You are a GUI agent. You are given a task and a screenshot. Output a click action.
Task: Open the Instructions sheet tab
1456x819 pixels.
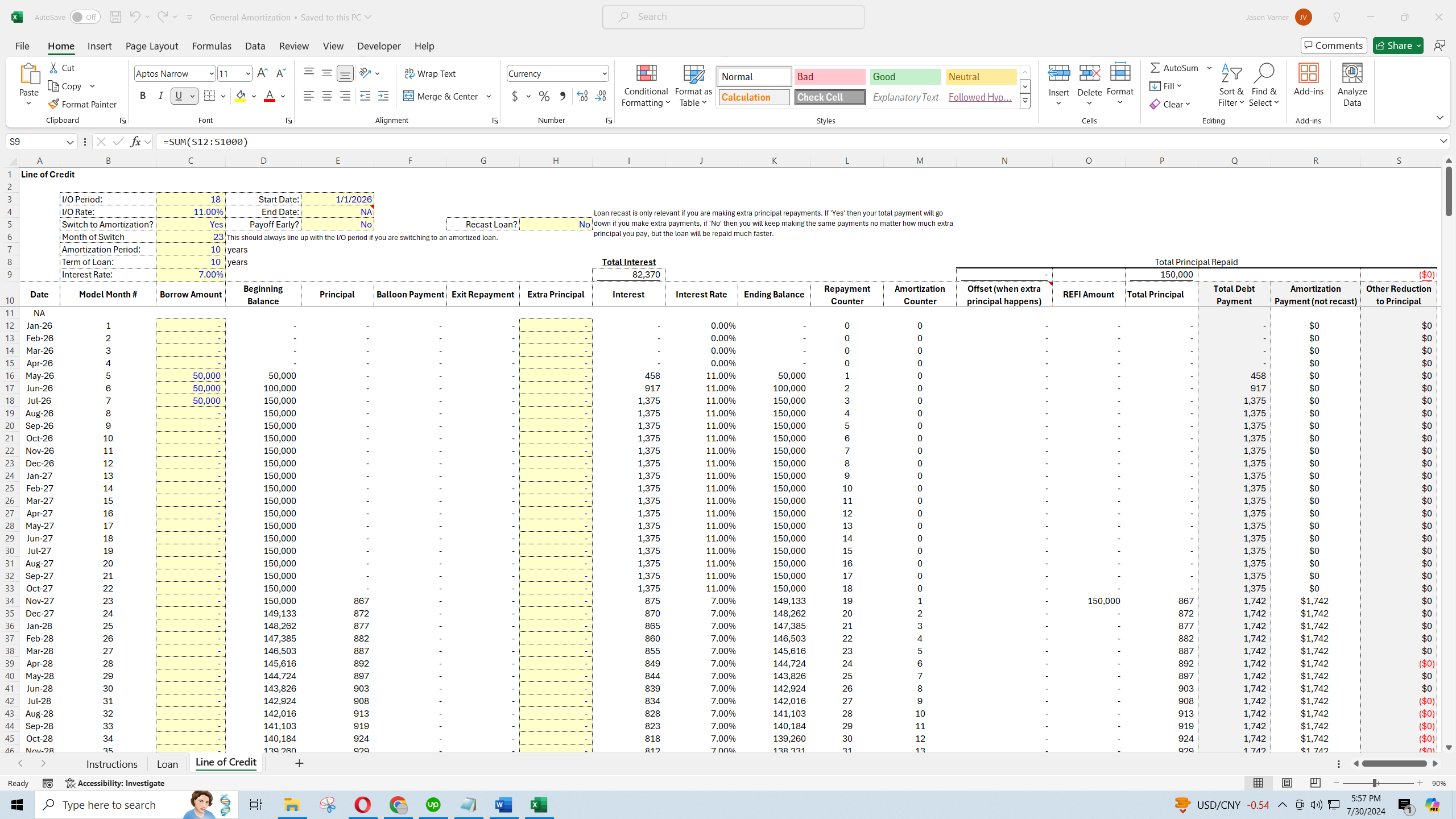[x=112, y=764]
